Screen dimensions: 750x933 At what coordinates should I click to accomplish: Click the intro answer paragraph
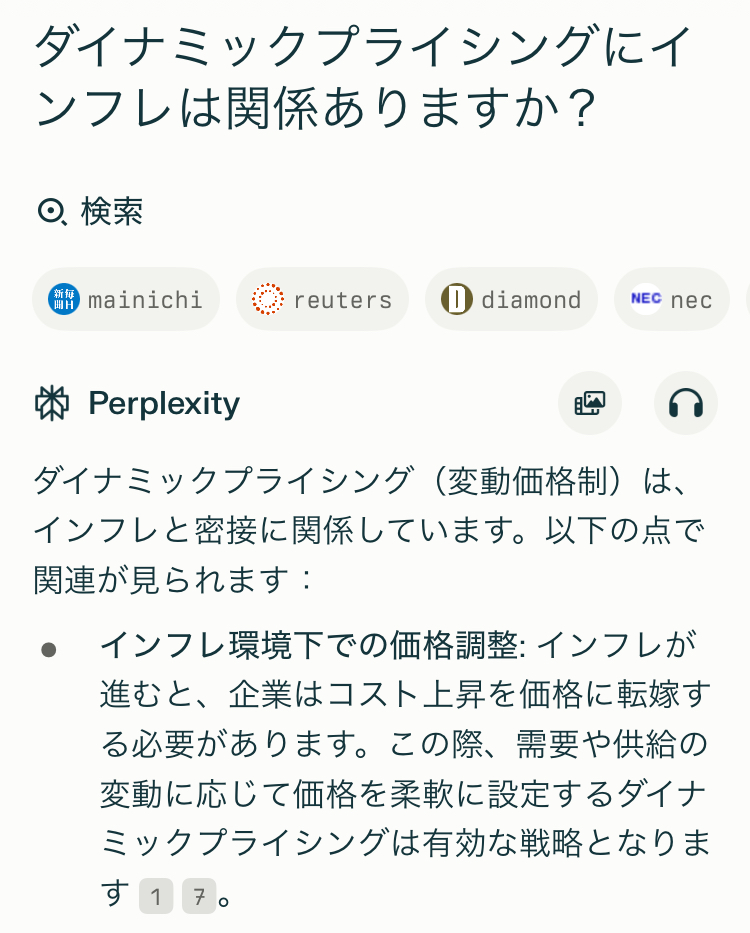pyautogui.click(x=368, y=529)
